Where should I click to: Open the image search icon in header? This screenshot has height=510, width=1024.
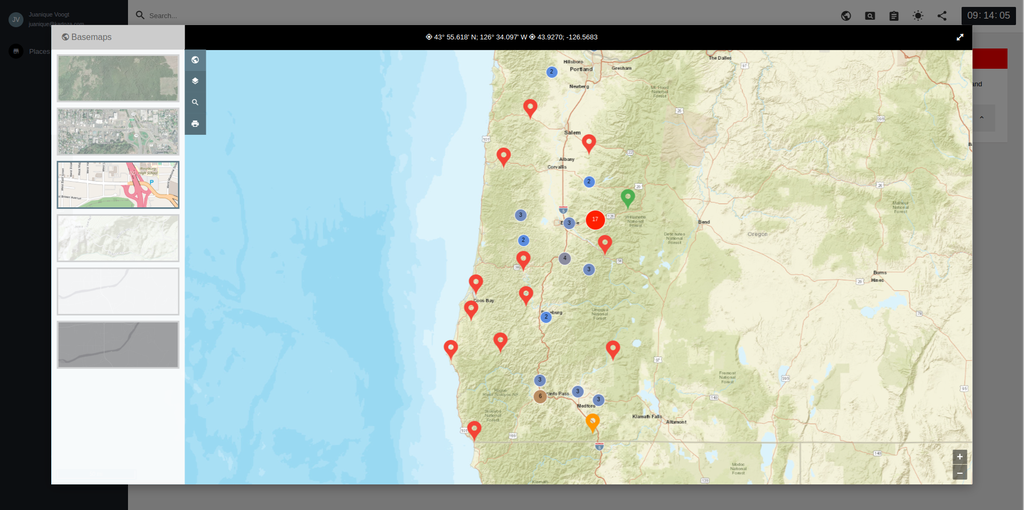[x=870, y=16]
